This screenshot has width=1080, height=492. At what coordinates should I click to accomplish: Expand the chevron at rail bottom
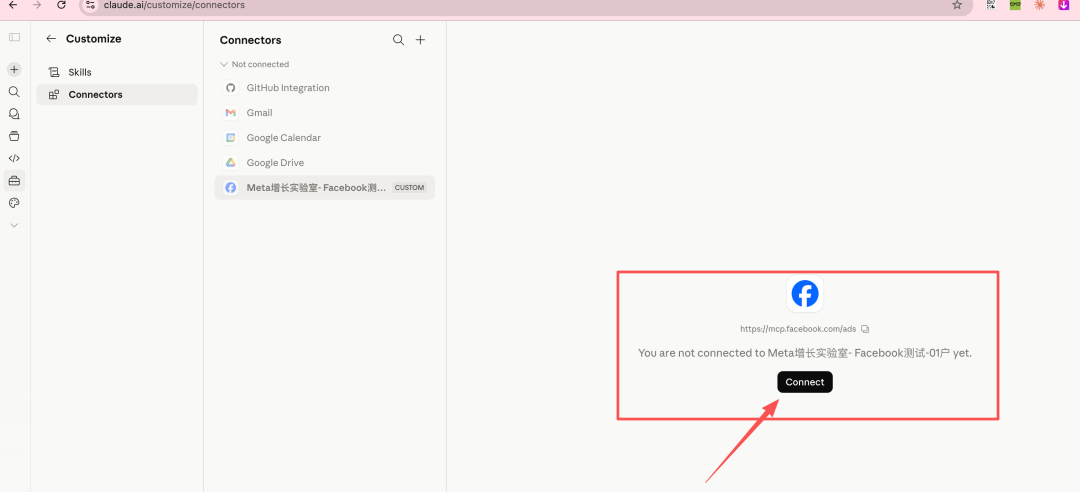click(14, 225)
